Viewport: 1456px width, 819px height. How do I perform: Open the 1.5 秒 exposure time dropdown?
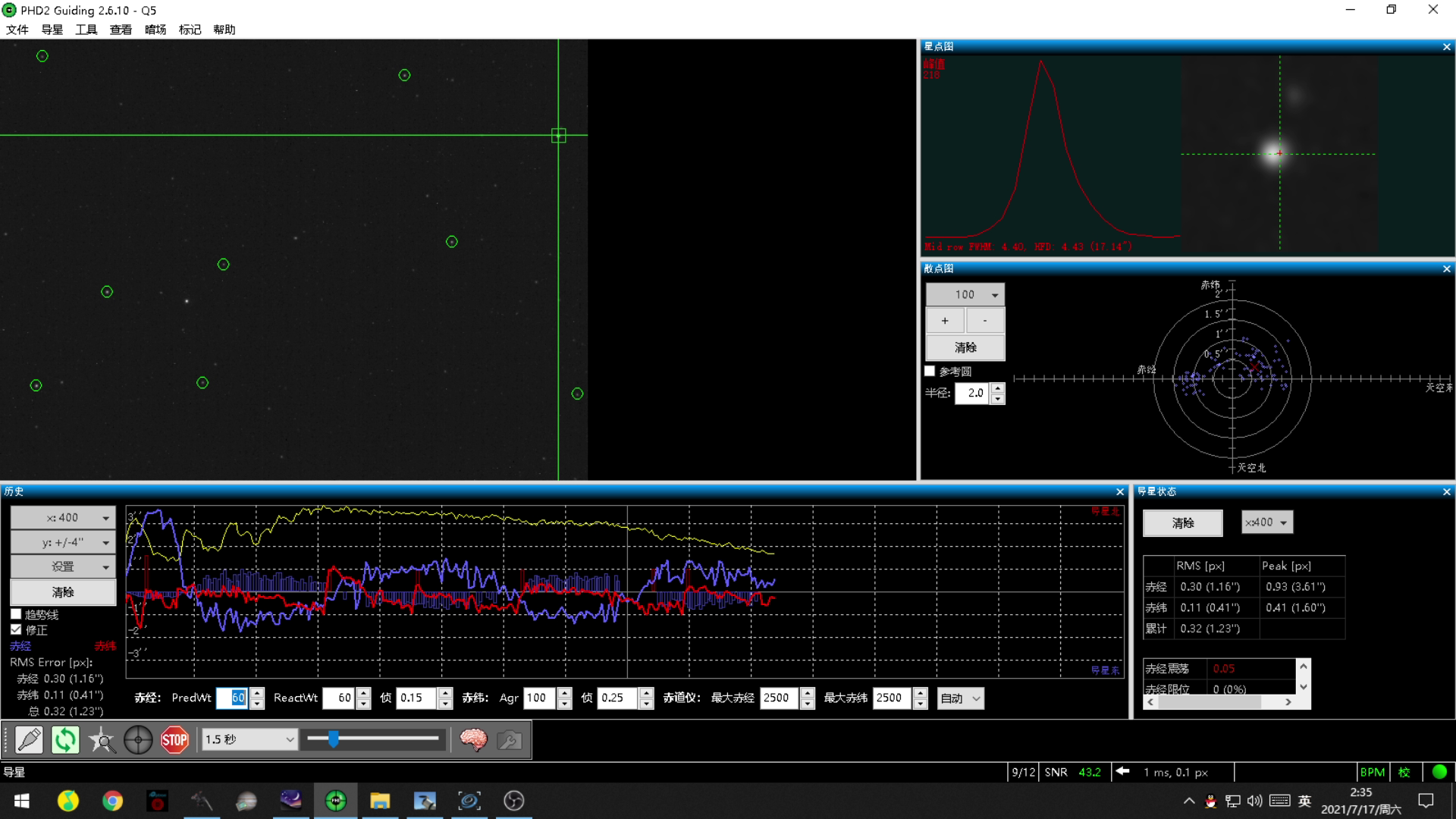pyautogui.click(x=249, y=739)
